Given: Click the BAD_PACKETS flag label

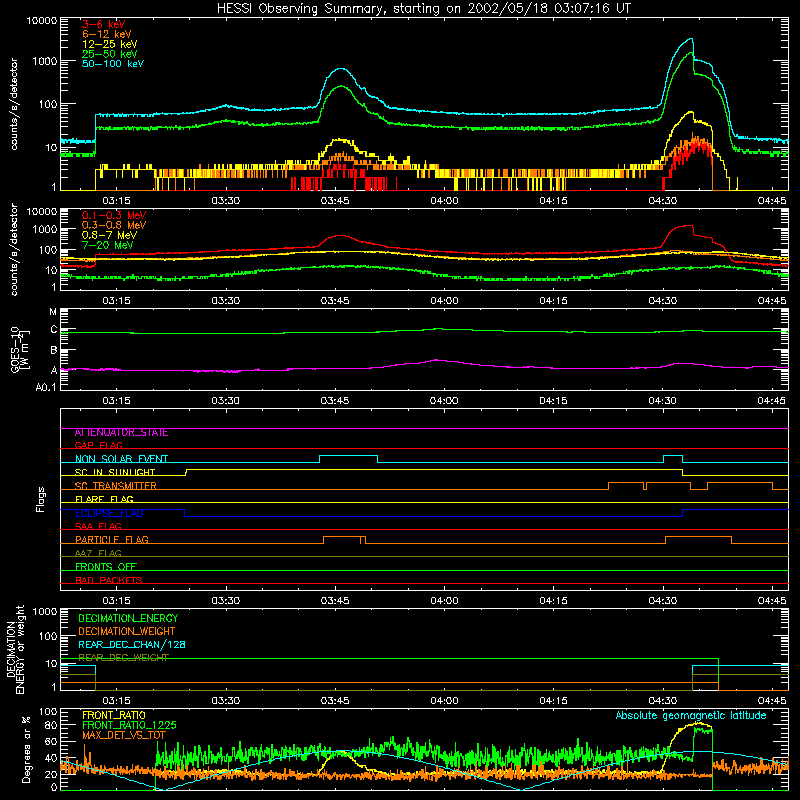Looking at the screenshot, I should point(109,580).
